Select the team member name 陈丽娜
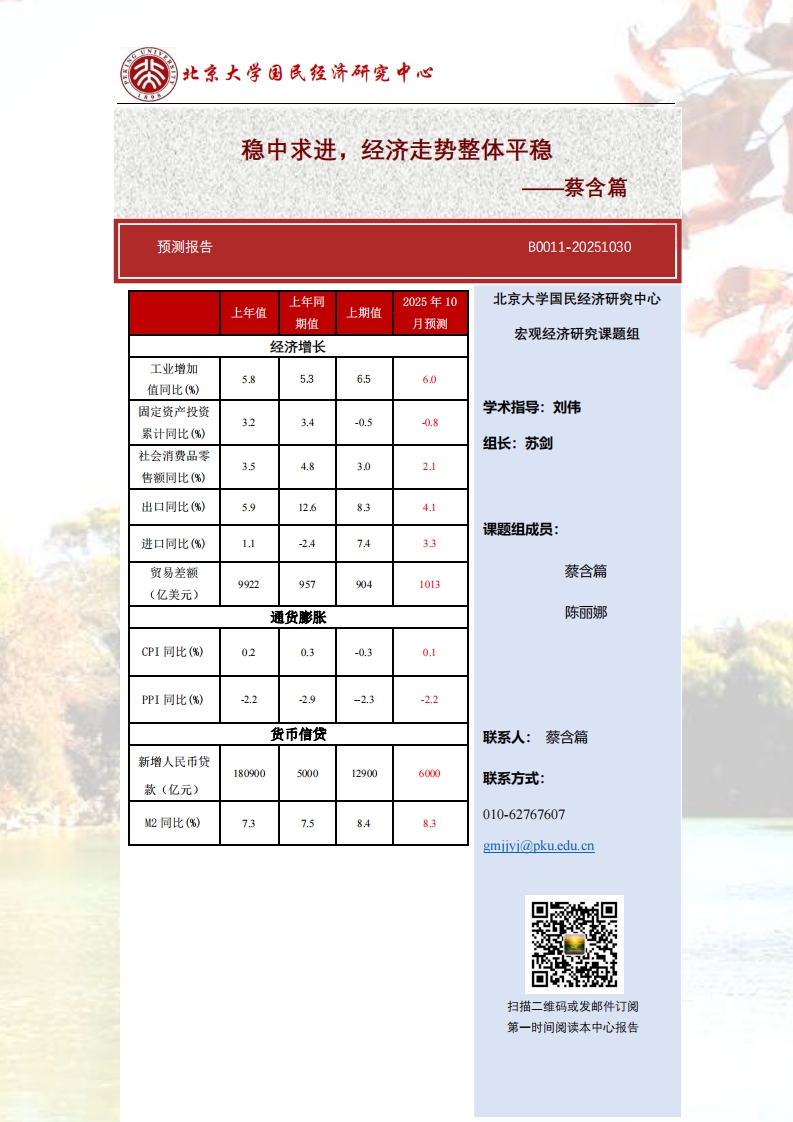The image size is (793, 1122). coord(585,613)
